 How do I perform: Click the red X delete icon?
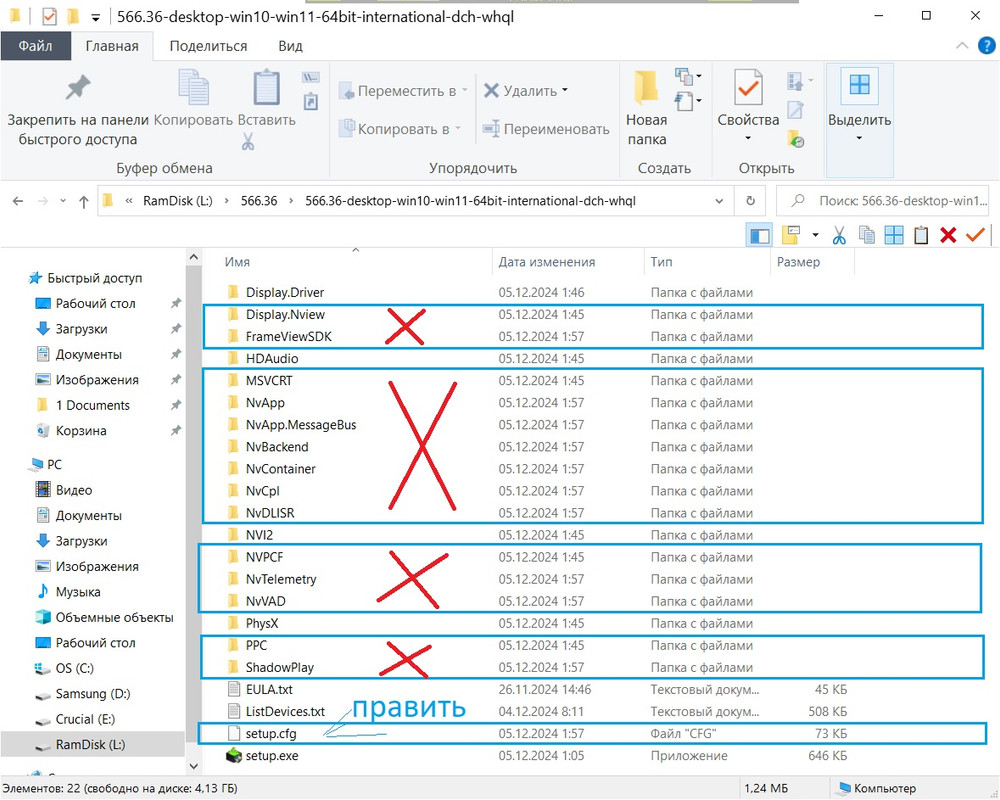(948, 235)
